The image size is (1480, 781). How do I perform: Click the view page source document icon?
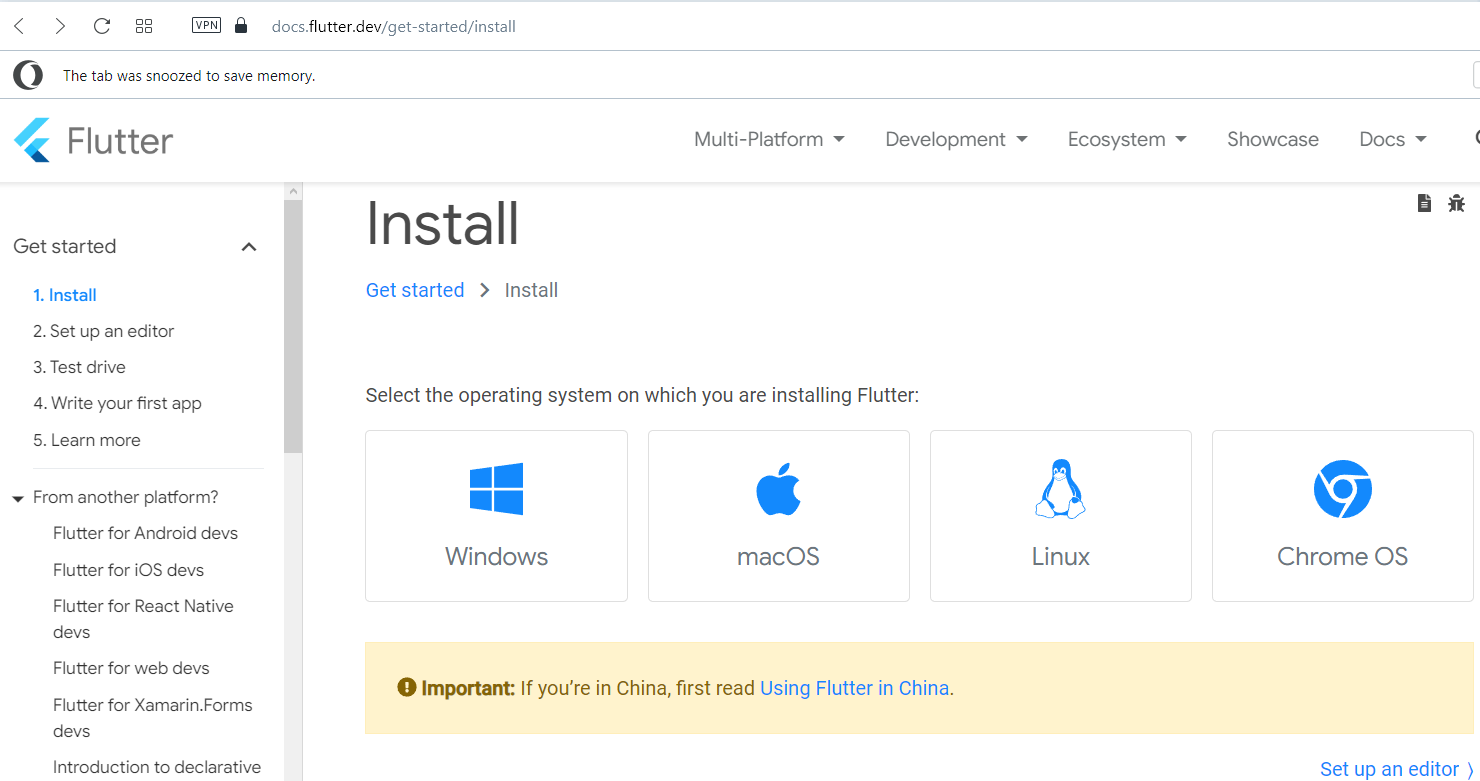pos(1425,203)
